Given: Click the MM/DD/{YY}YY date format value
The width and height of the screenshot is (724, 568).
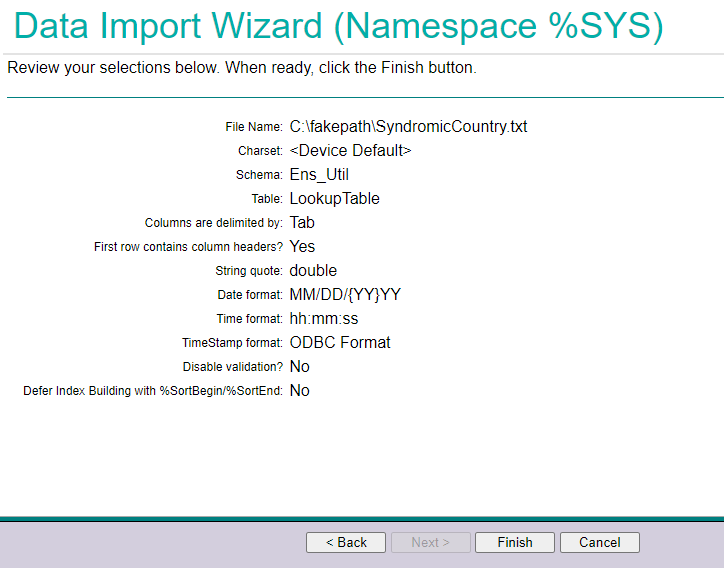Looking at the screenshot, I should pos(345,294).
